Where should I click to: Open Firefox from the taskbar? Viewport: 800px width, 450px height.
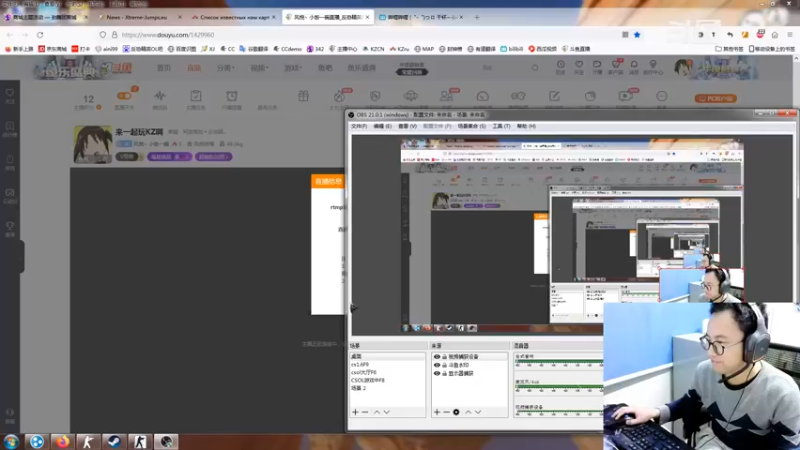tap(62, 441)
